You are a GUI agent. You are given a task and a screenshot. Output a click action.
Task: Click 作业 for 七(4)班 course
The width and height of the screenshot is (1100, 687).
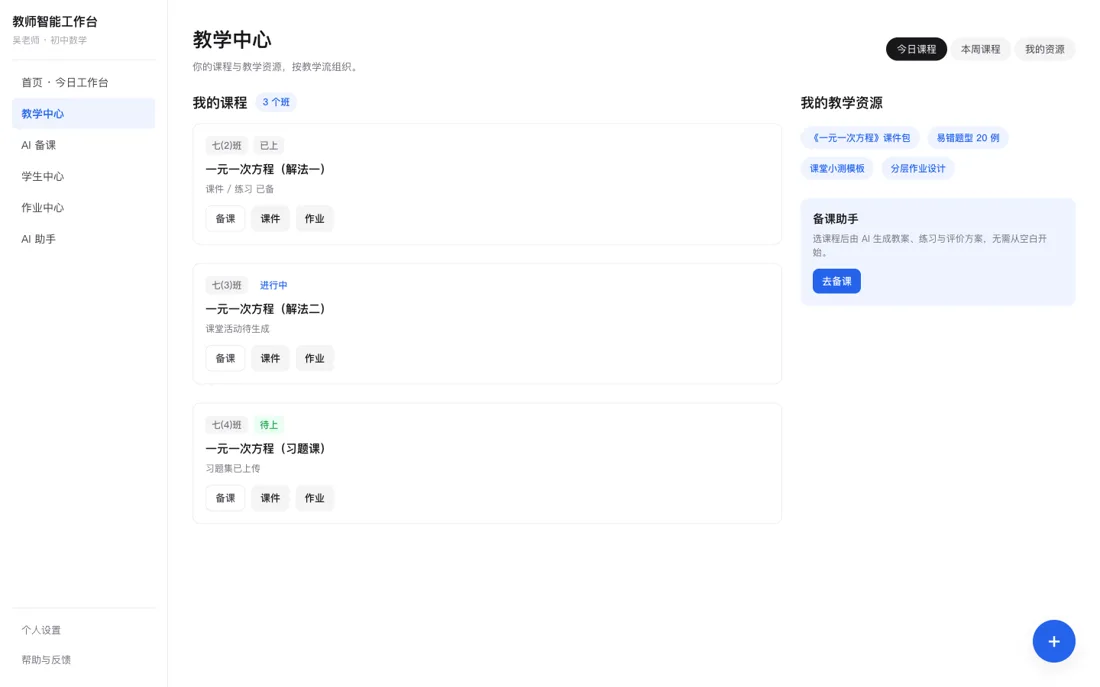tap(314, 498)
